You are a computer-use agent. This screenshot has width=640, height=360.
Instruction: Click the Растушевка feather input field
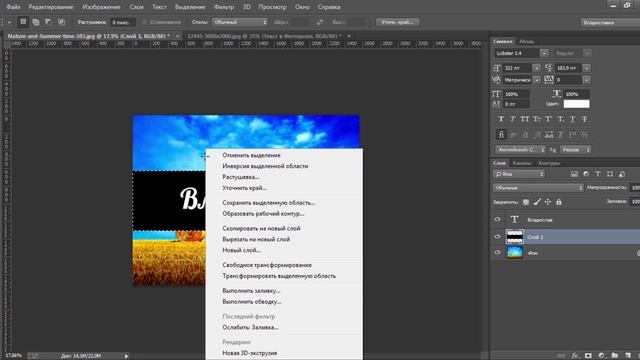123,22
